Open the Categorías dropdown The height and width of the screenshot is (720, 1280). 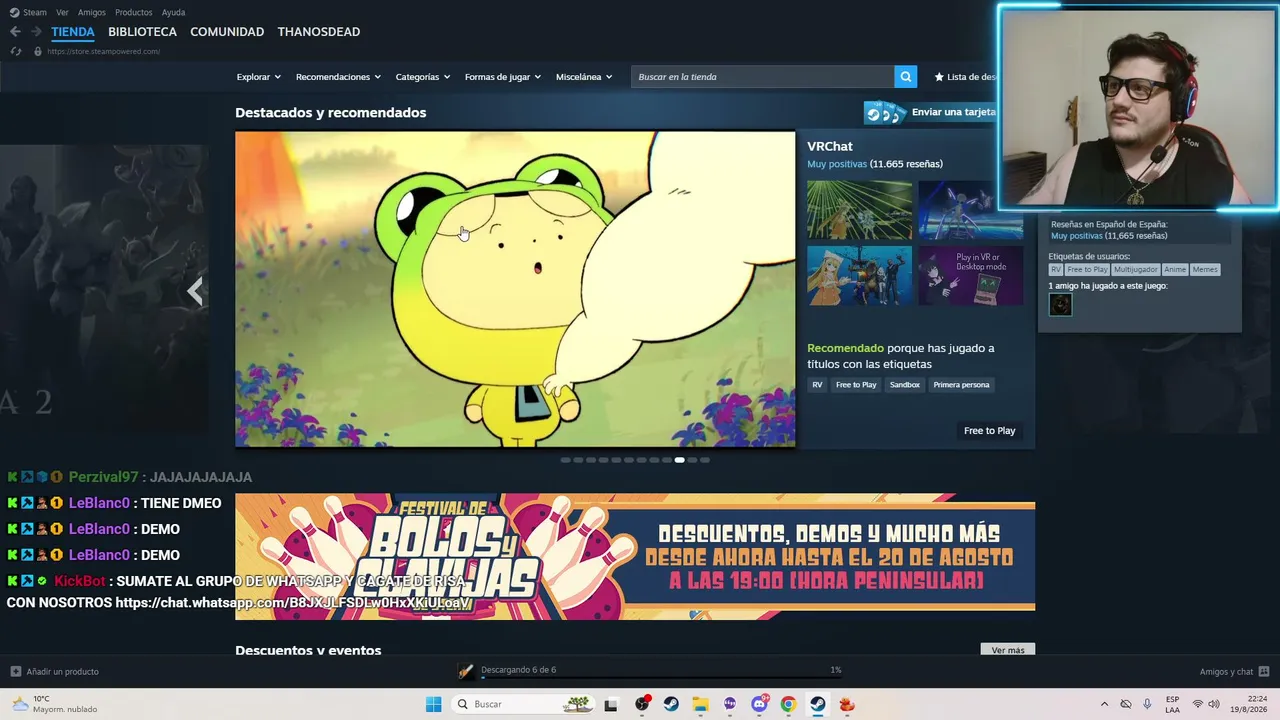(x=422, y=77)
